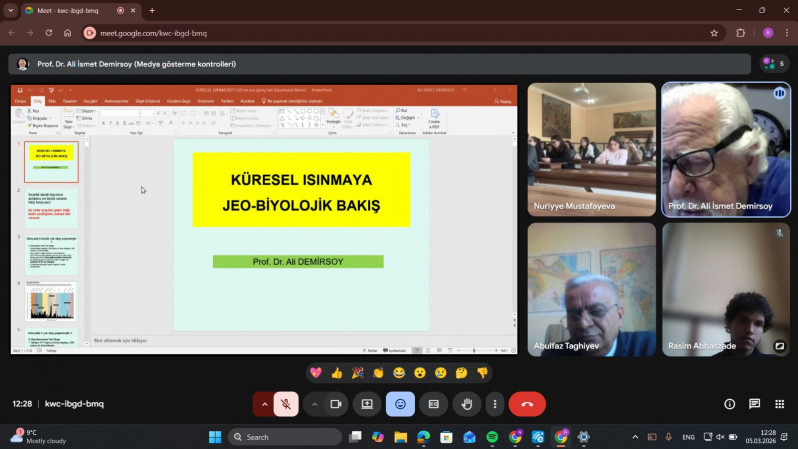Click the camera site permission icon in address bar

click(x=90, y=33)
